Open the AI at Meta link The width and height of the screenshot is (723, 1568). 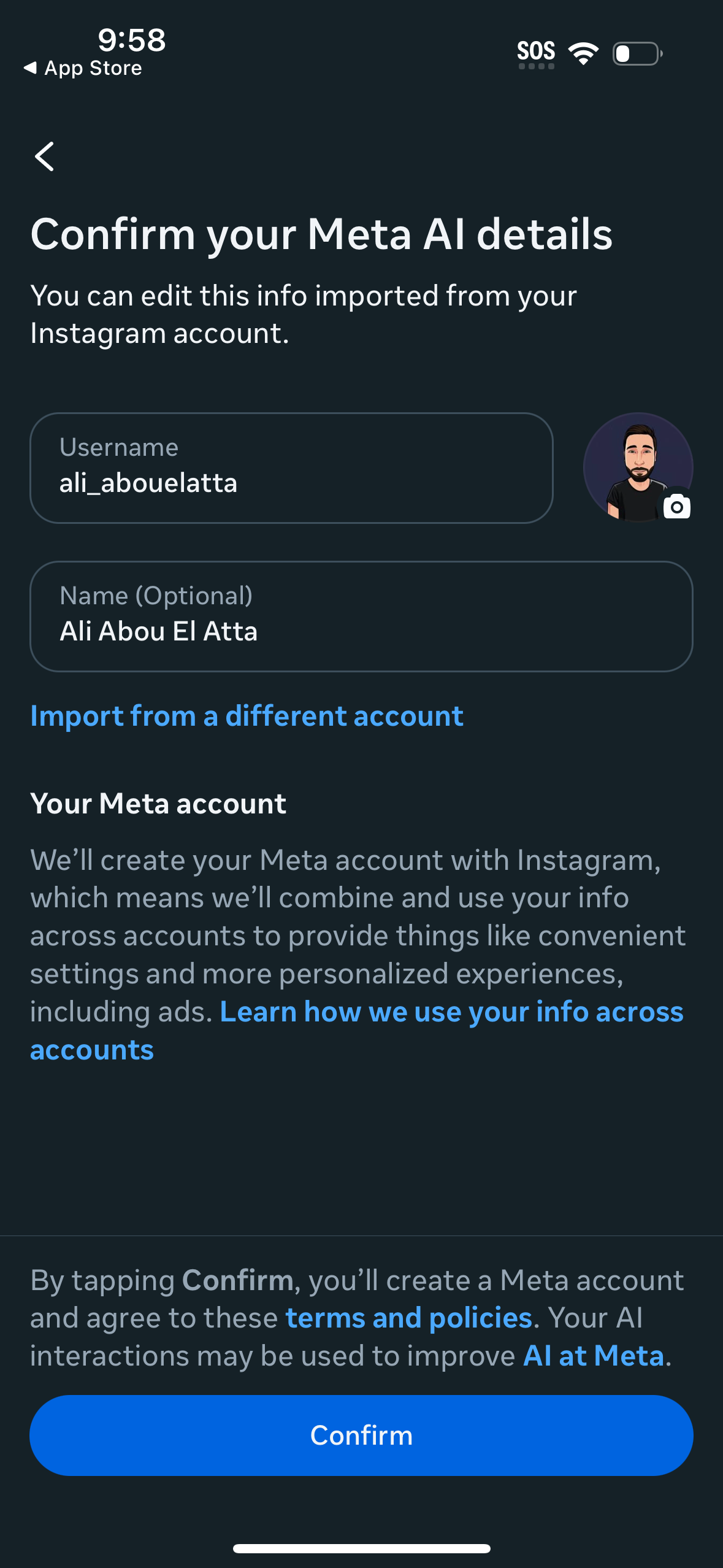(594, 1356)
